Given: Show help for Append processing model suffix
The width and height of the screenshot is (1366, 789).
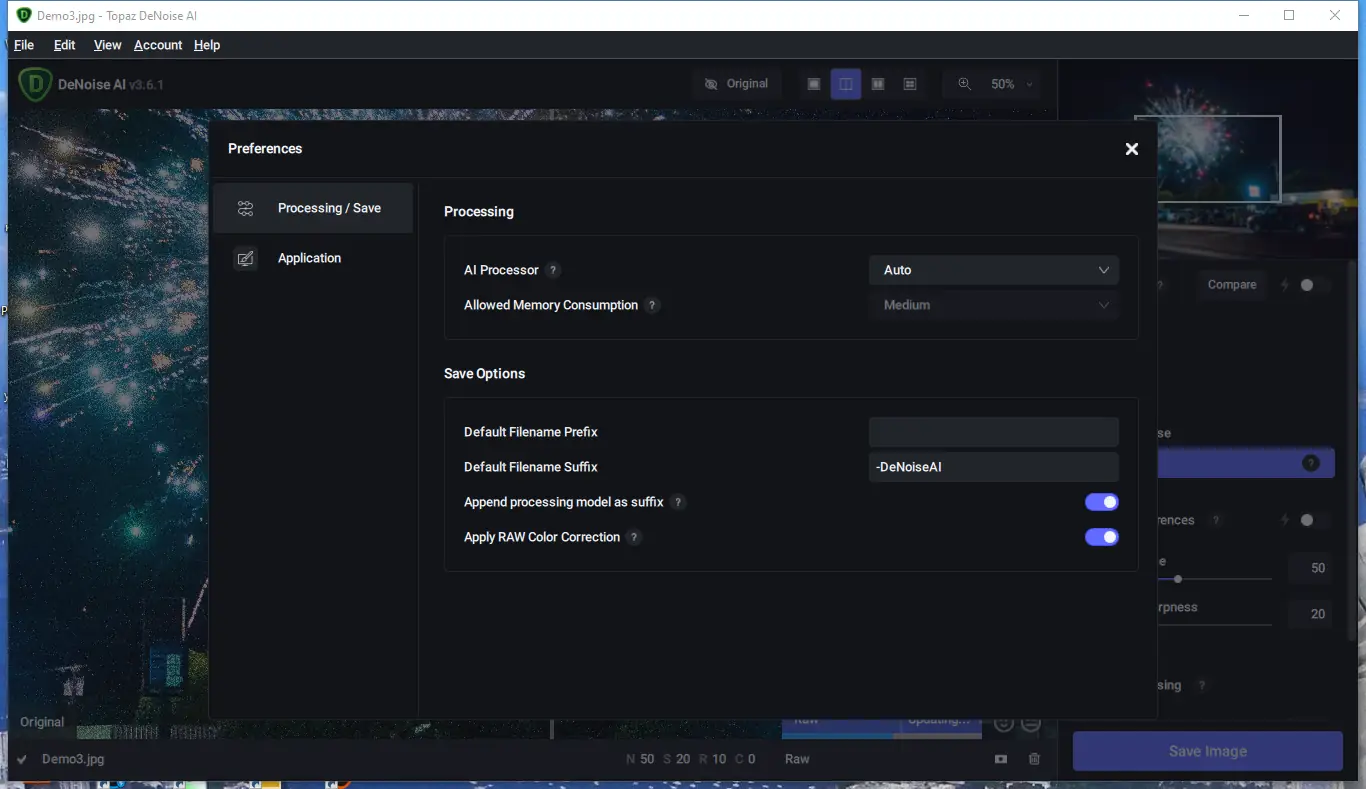Looking at the screenshot, I should (x=678, y=502).
